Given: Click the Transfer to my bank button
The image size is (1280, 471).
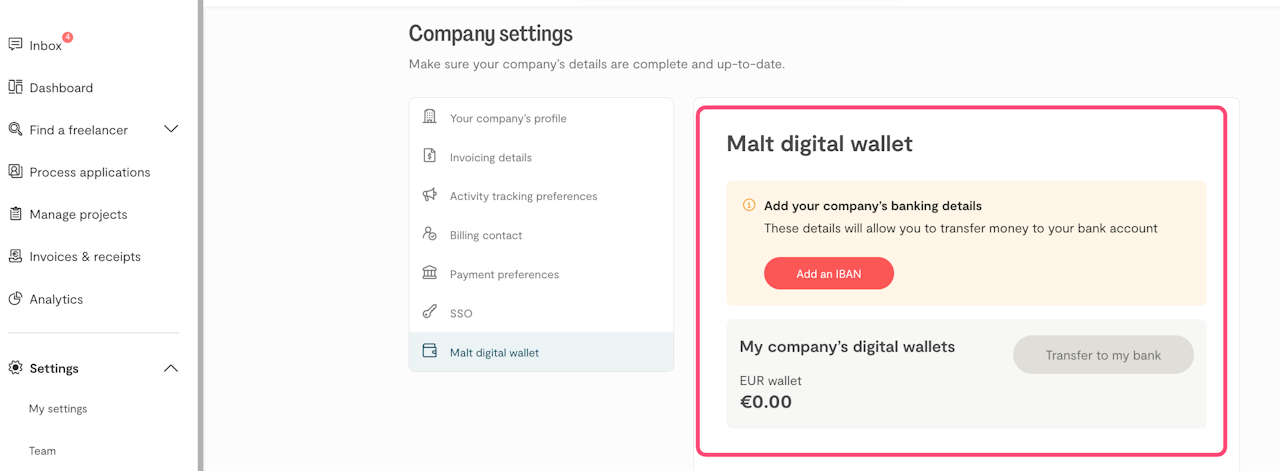Looking at the screenshot, I should [x=1103, y=355].
